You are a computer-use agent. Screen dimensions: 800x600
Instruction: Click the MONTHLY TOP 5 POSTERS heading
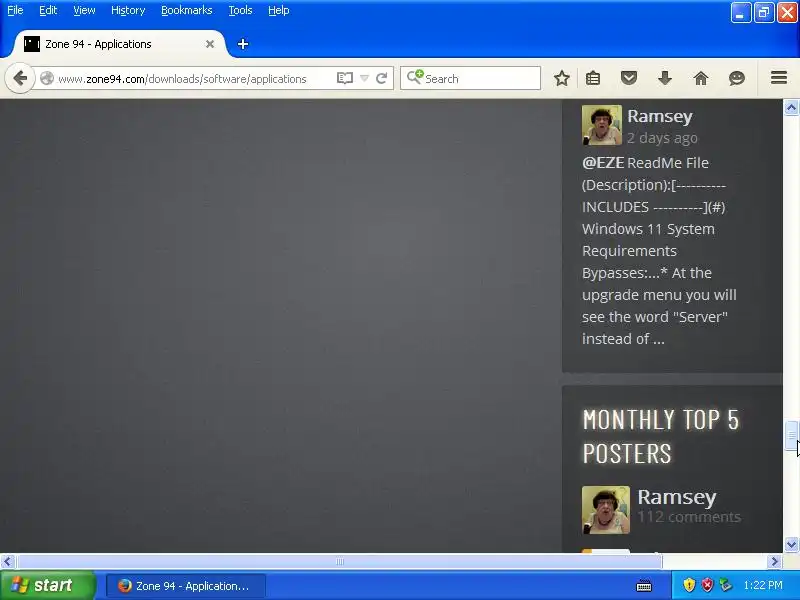661,437
